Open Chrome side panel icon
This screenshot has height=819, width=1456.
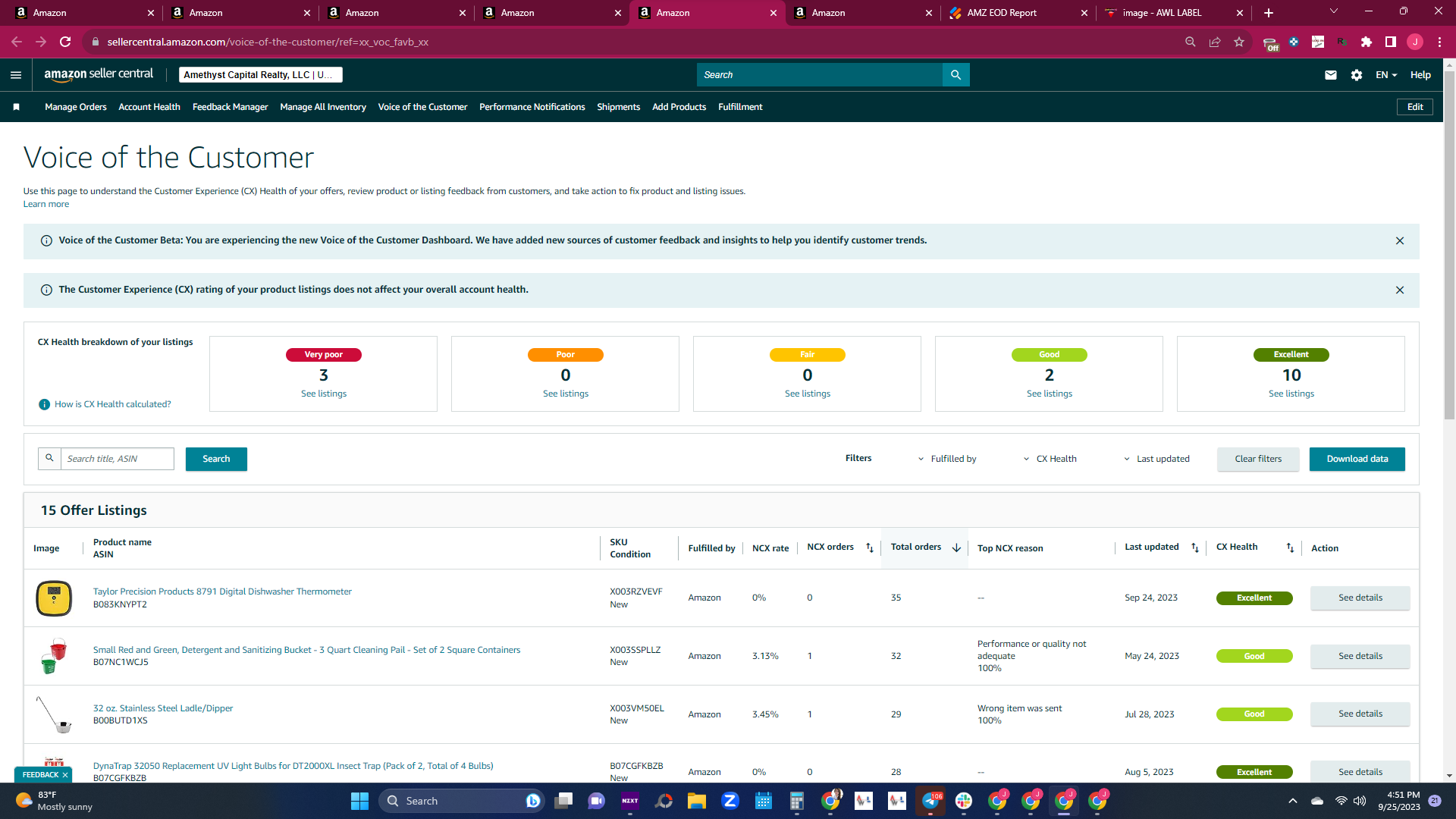pos(1391,42)
